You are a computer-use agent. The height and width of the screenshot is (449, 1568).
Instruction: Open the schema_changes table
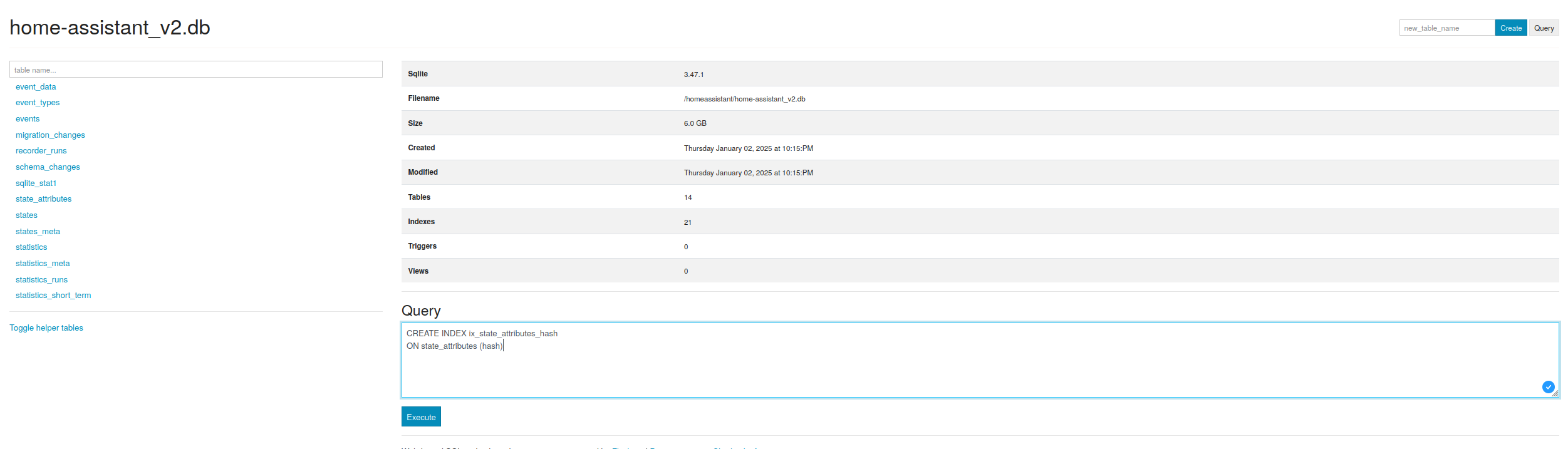point(48,167)
